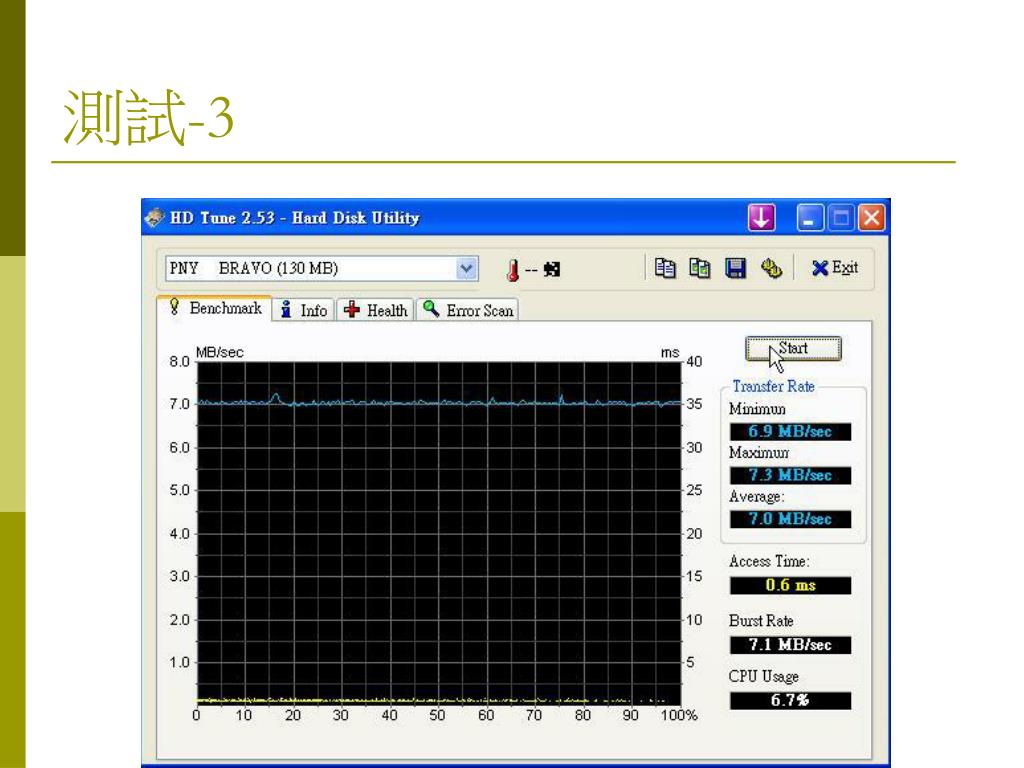Click the Benchmark tab's bulb icon
Viewport: 1024px width, 768px height.
point(174,306)
